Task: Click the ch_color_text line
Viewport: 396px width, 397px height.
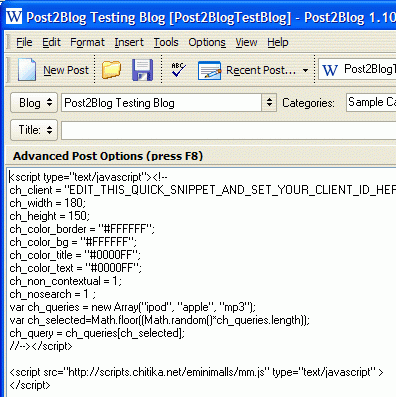Action: click(x=76, y=268)
